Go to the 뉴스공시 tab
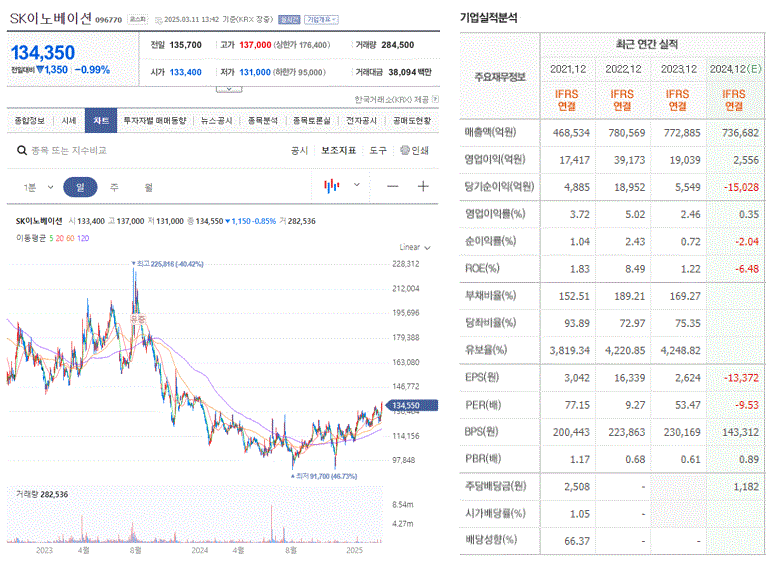The height and width of the screenshot is (569, 776). [x=216, y=121]
